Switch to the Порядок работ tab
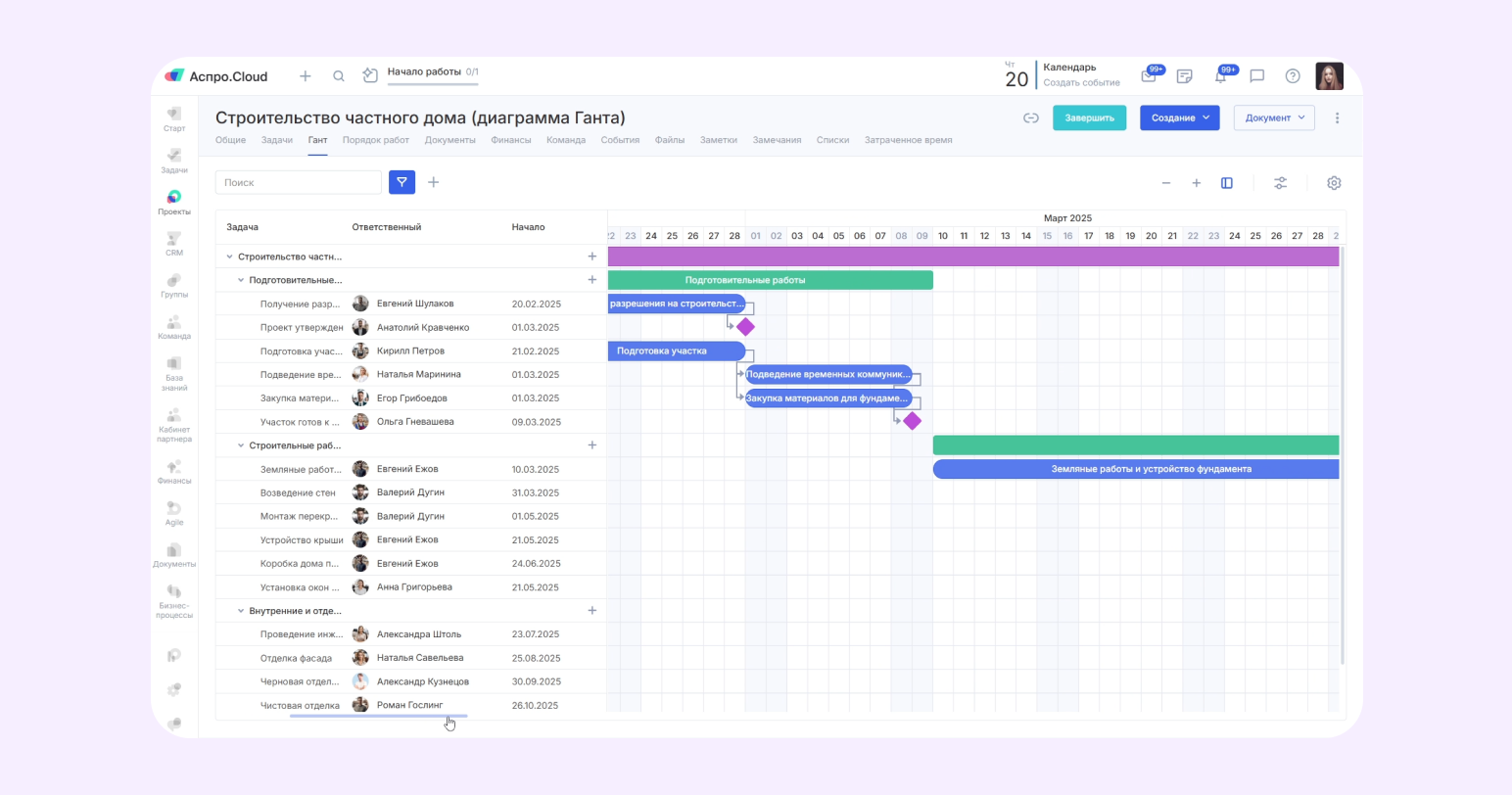The width and height of the screenshot is (1512, 795). (376, 140)
